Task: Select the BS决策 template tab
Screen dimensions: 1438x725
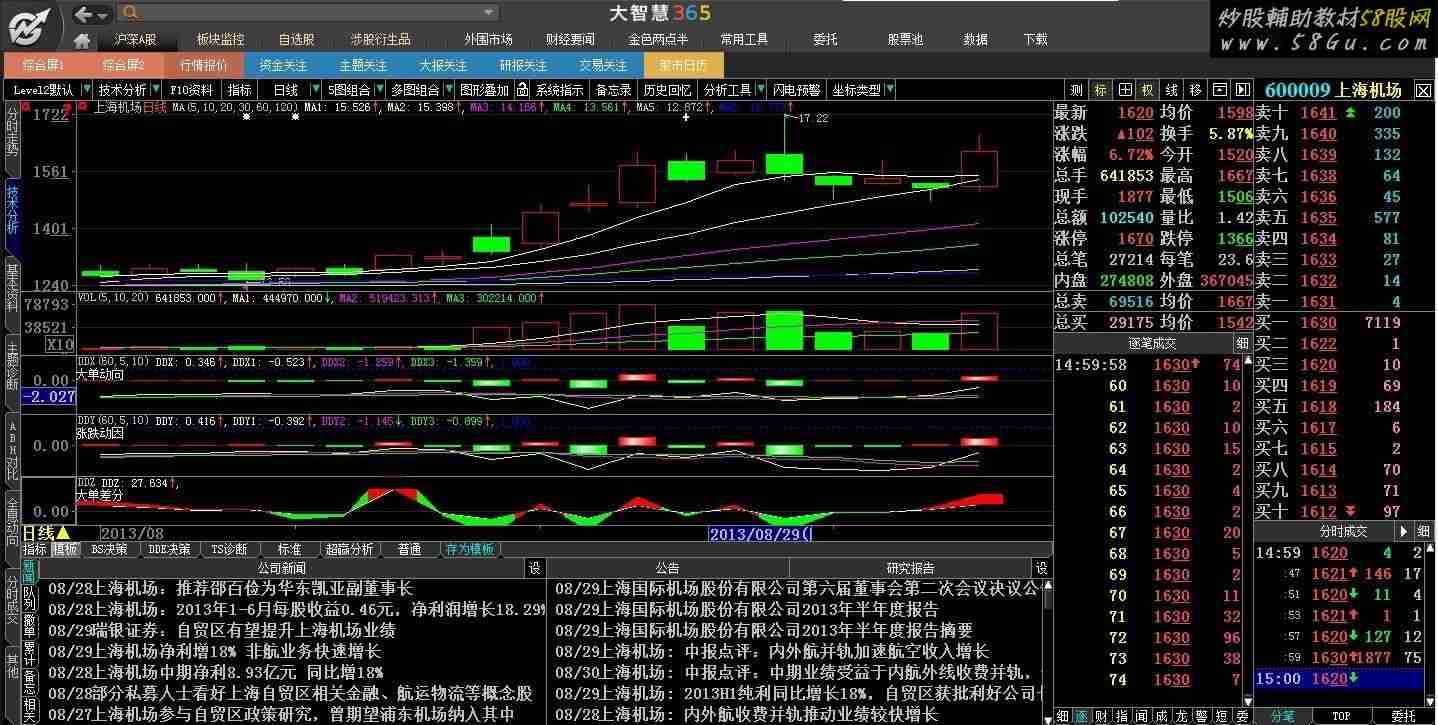Action: pyautogui.click(x=109, y=549)
